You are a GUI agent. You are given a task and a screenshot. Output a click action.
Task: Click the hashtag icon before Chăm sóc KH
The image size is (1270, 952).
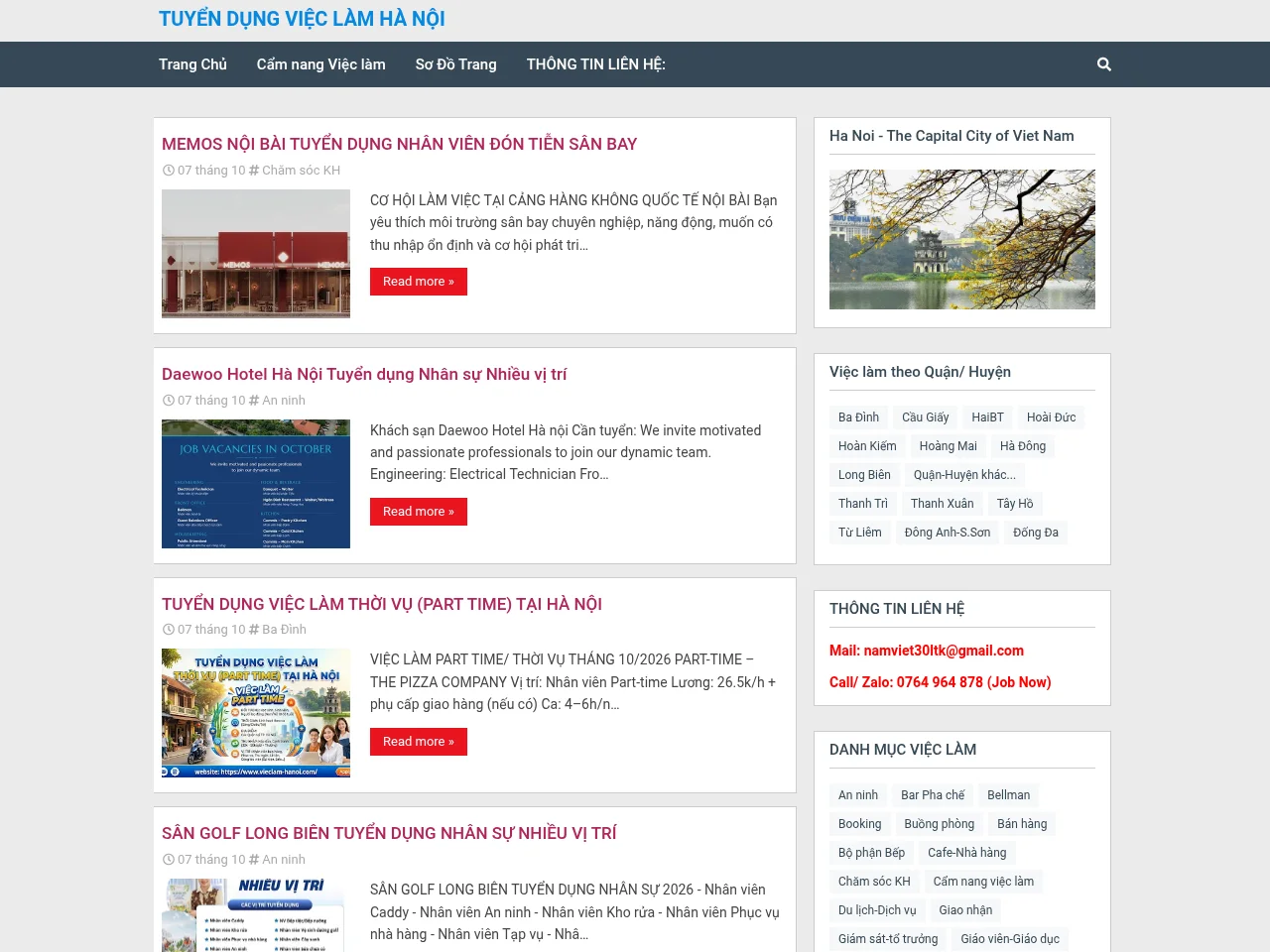254,171
